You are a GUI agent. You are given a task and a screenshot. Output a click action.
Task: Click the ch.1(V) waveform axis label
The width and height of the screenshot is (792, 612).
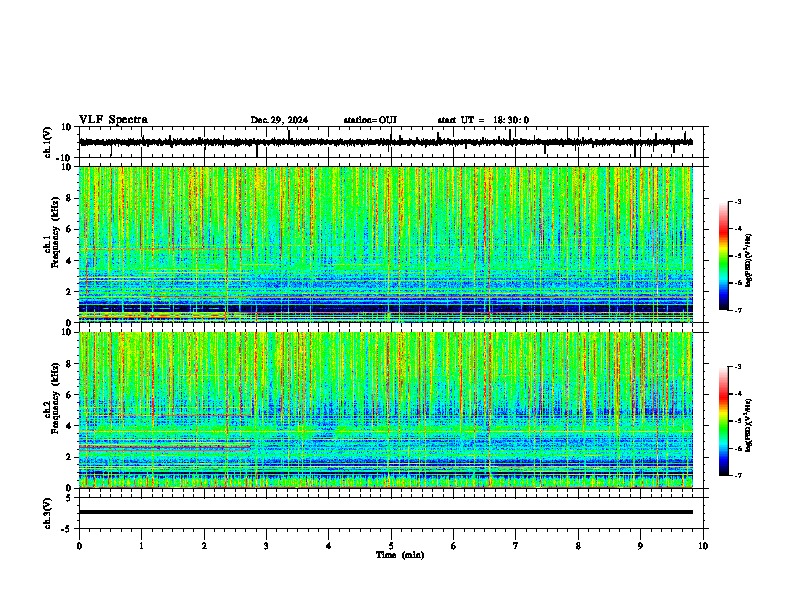(x=48, y=142)
